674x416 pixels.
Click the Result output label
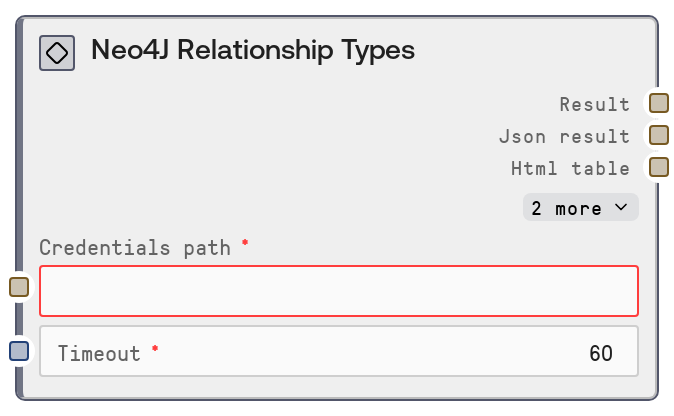[594, 104]
